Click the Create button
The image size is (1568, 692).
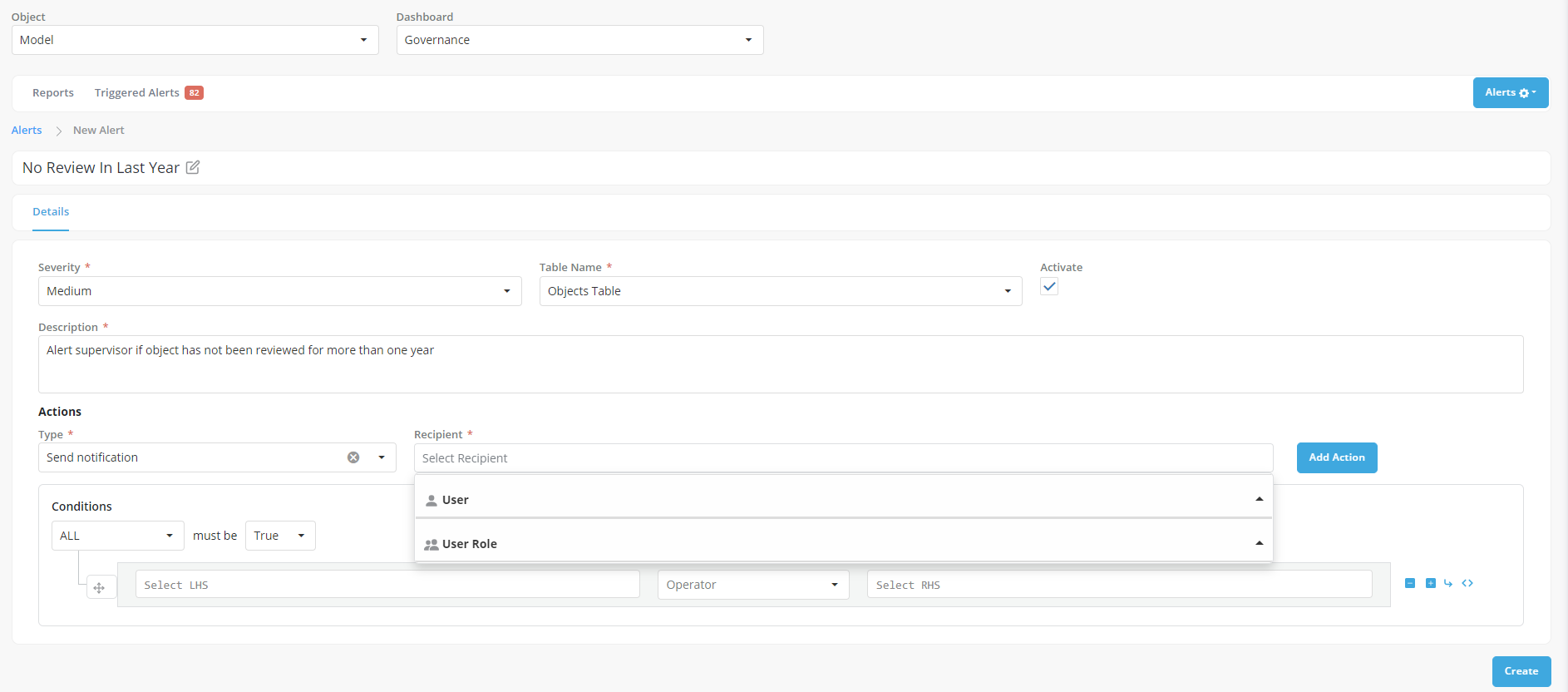tap(1521, 671)
